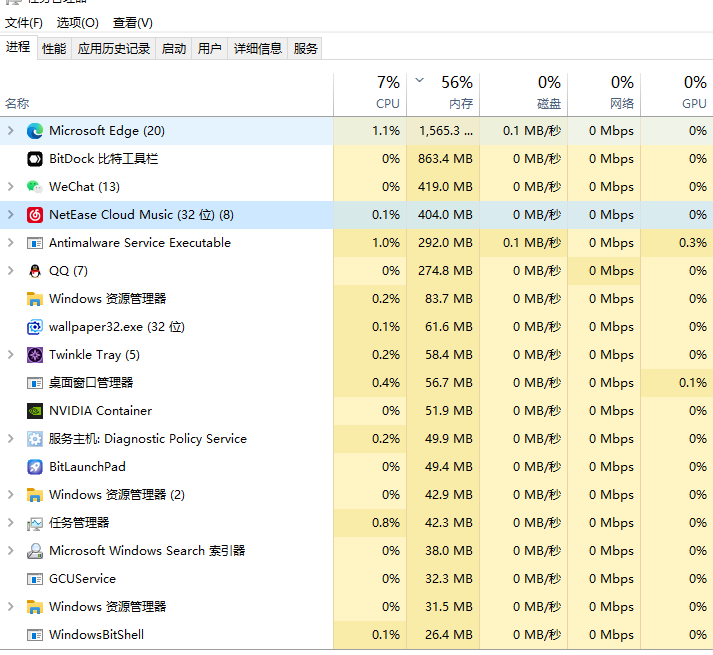Select the wallpaper32.exe (32 位) row name

(x=117, y=327)
